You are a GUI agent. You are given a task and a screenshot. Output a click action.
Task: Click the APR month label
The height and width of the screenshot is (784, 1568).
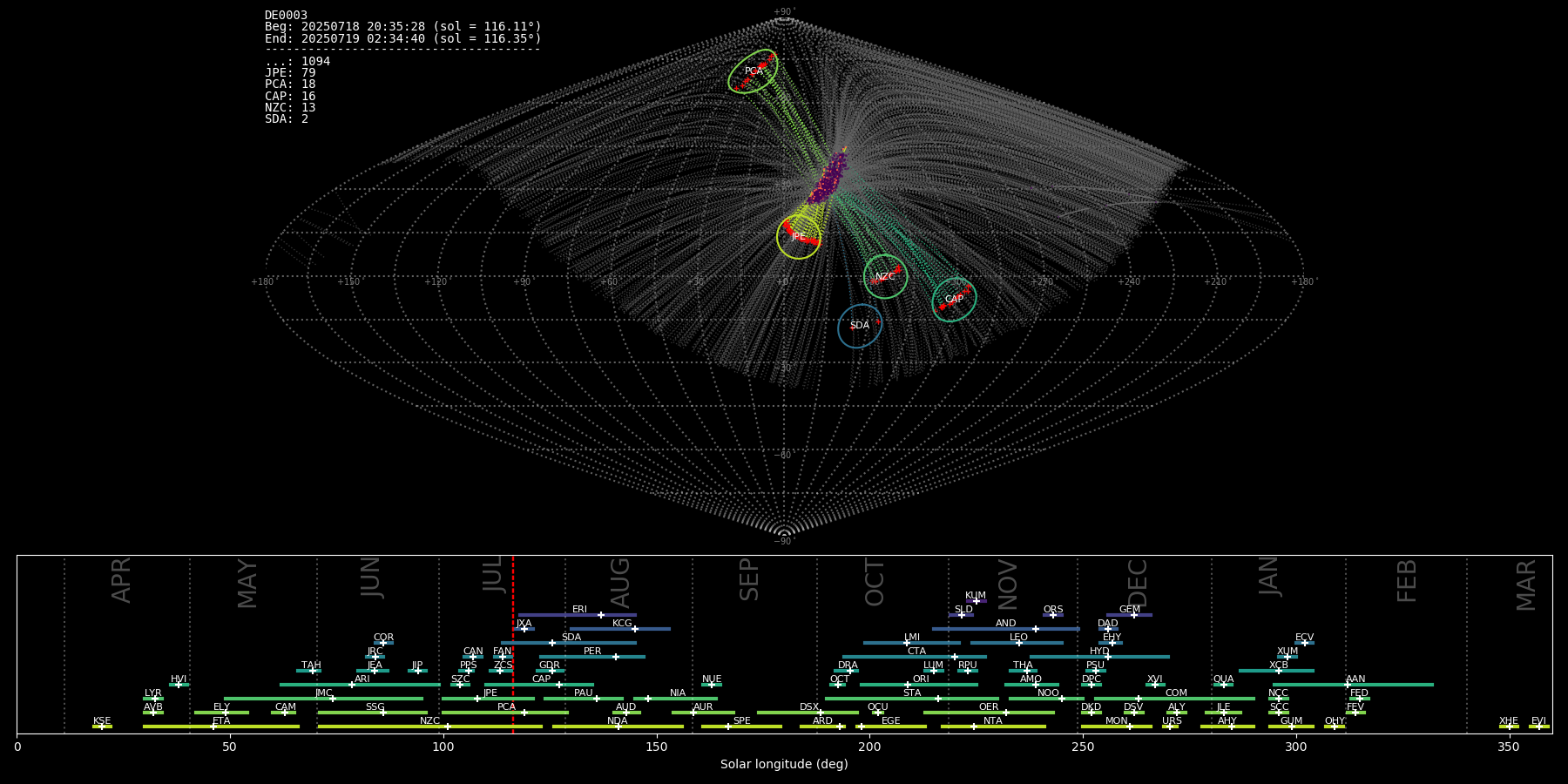[x=122, y=580]
